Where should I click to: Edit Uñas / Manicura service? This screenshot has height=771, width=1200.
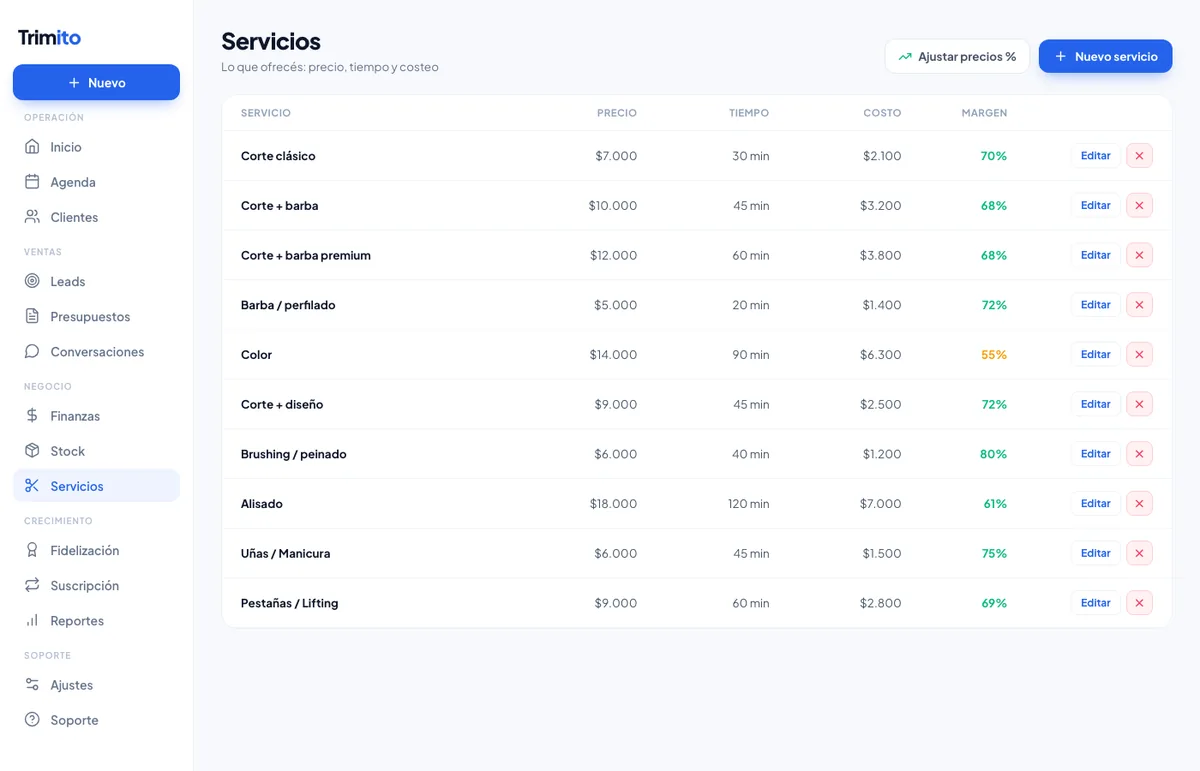click(x=1095, y=553)
